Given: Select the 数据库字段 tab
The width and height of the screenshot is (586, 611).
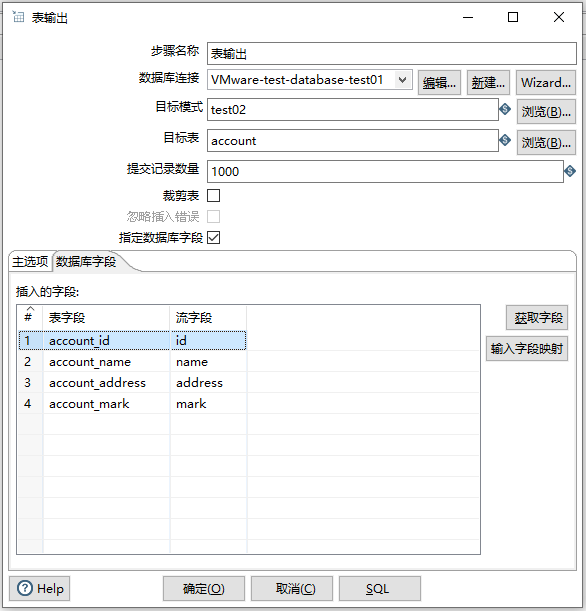Looking at the screenshot, I should tap(86, 261).
